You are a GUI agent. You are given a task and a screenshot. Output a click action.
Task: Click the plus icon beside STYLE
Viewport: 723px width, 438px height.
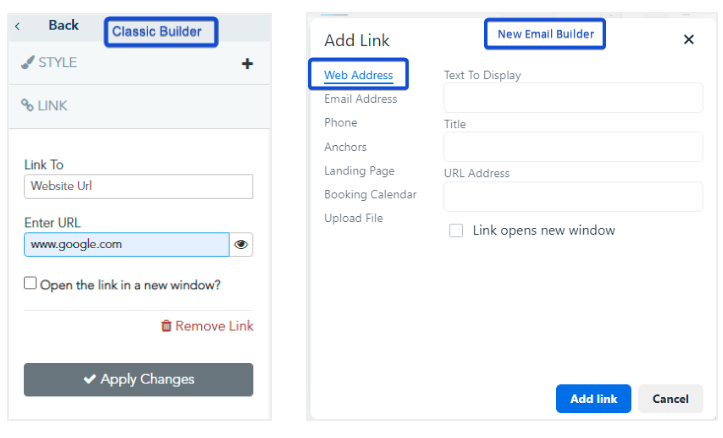click(247, 63)
